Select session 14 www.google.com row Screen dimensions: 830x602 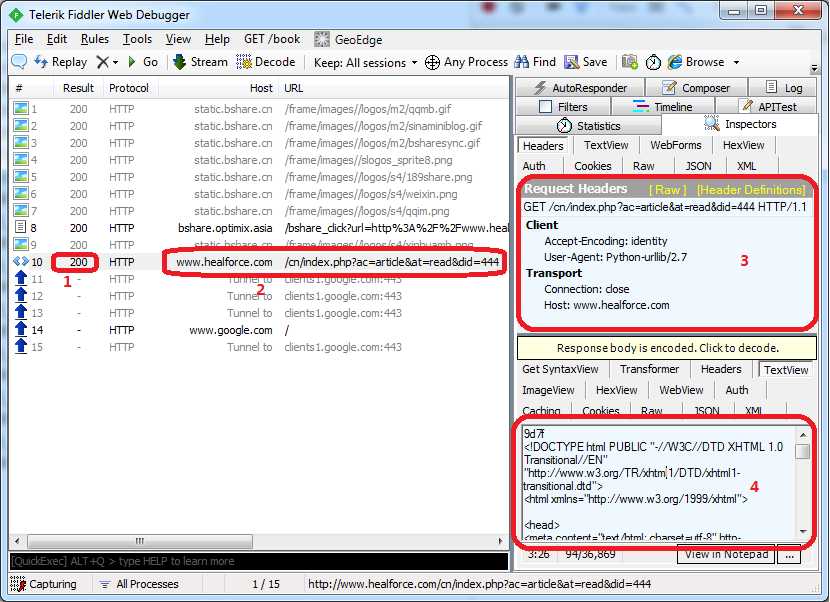tap(259, 330)
